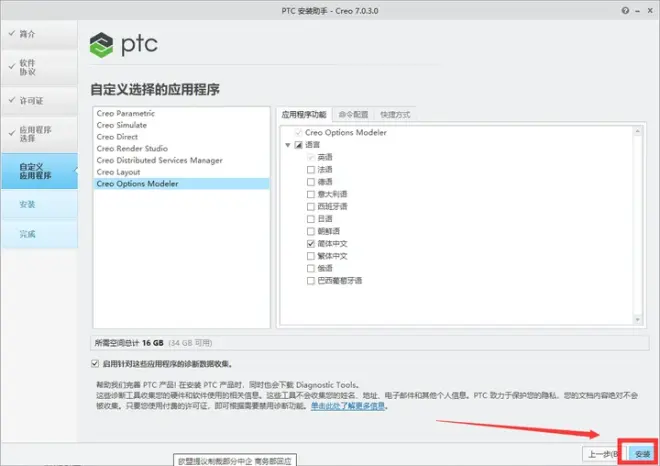The width and height of the screenshot is (660, 466).
Task: Select 安装 step in sidebar
Action: tap(39, 205)
